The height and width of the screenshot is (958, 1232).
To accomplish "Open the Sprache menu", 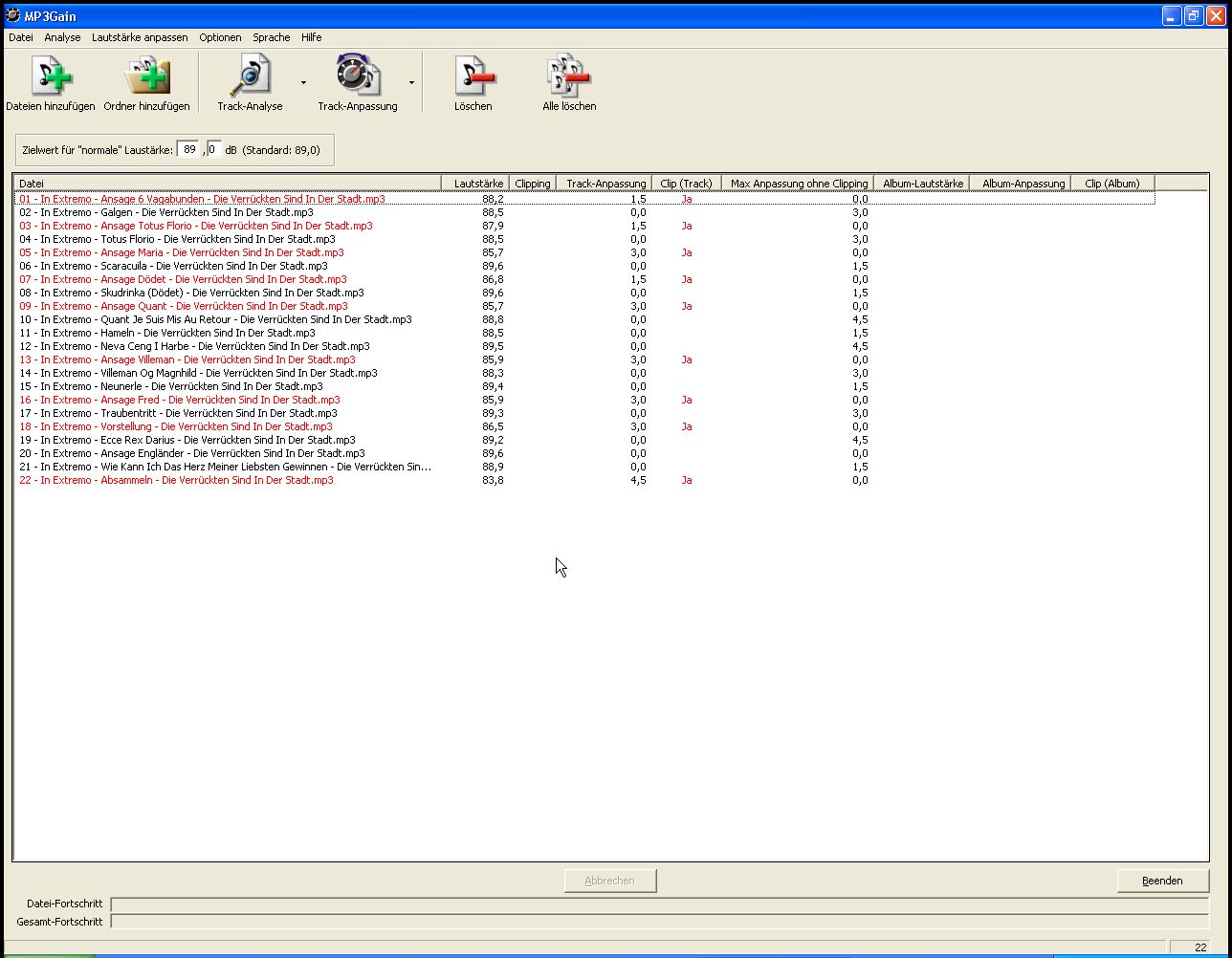I will click(x=272, y=37).
